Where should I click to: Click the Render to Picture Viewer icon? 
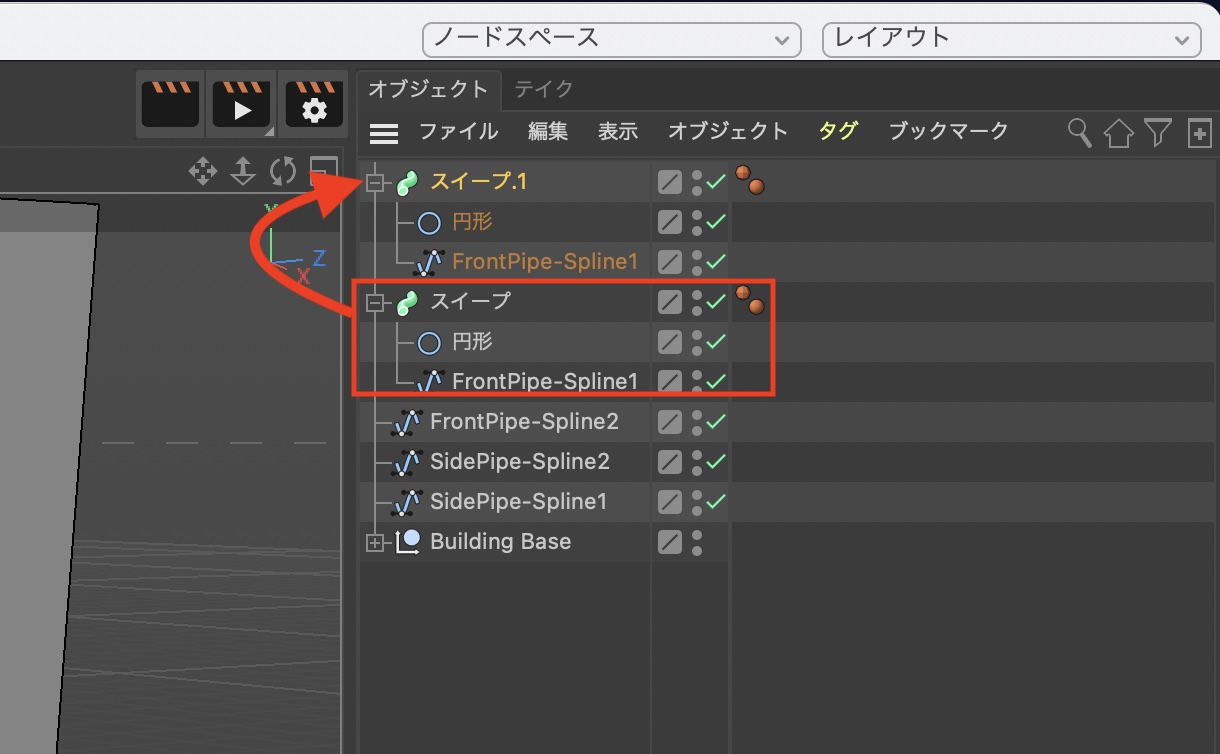[x=241, y=103]
